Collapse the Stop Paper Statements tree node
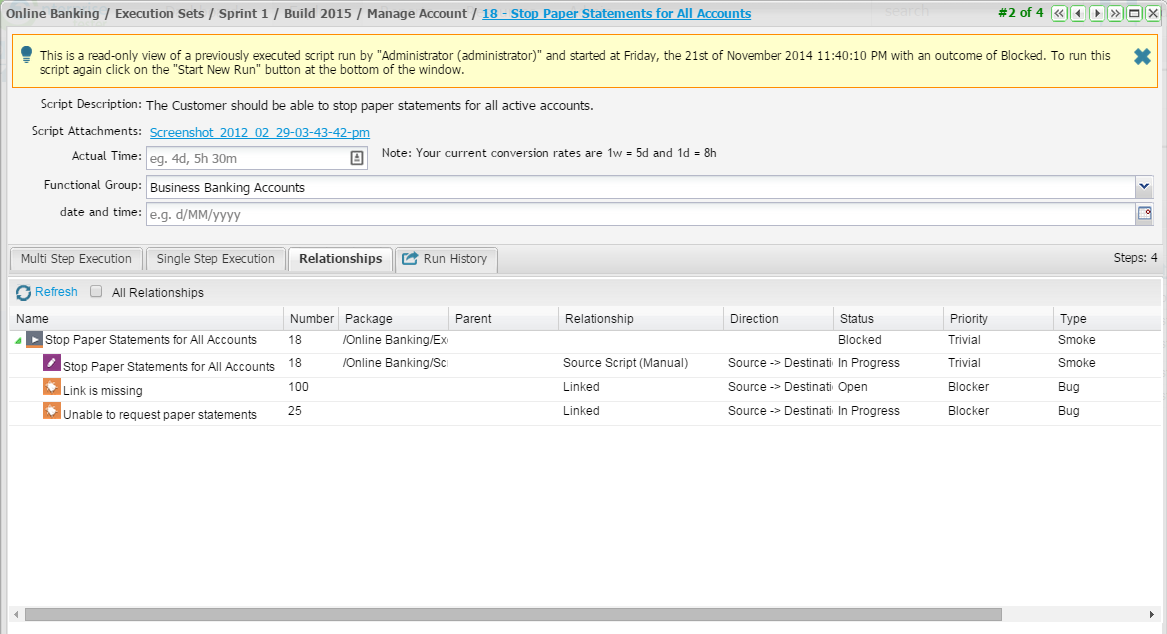This screenshot has height=634, width=1167. 19,341
